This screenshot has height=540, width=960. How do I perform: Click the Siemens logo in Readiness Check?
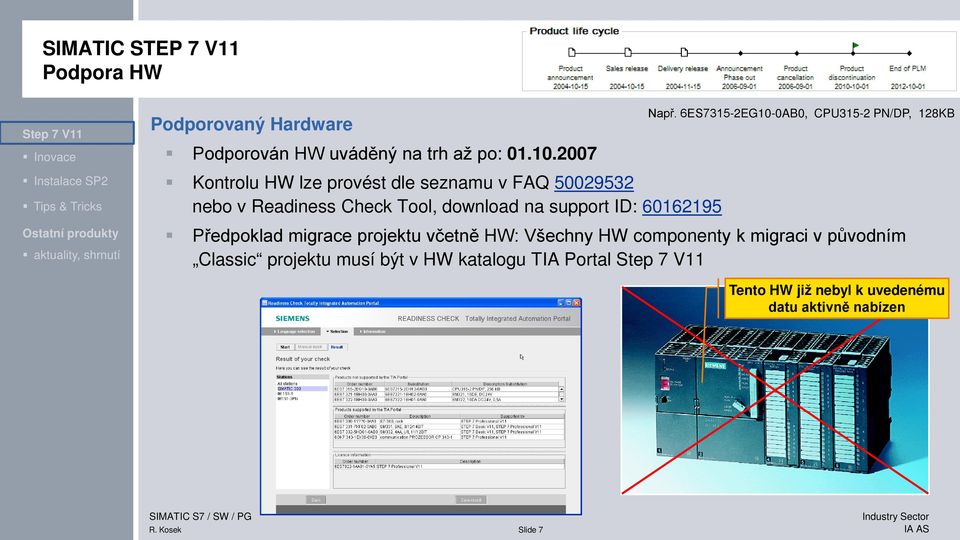pos(293,318)
